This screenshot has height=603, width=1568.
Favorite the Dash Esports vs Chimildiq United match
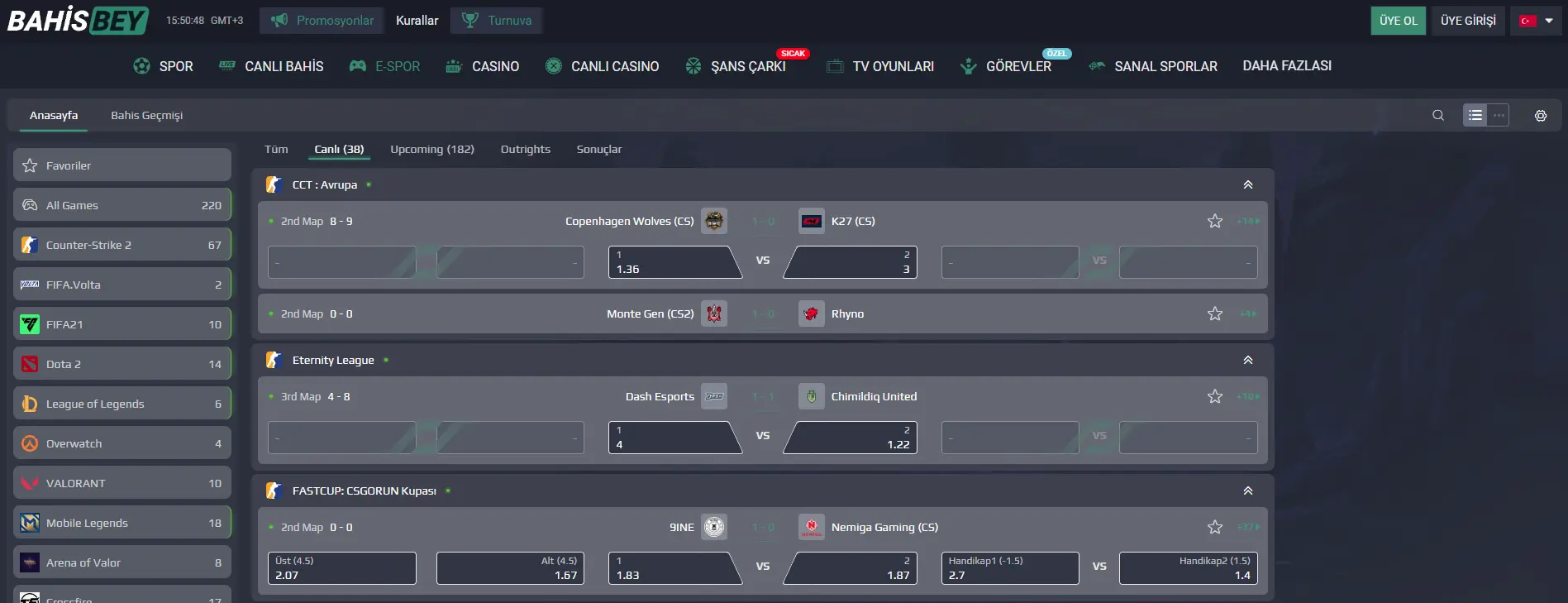click(x=1215, y=396)
